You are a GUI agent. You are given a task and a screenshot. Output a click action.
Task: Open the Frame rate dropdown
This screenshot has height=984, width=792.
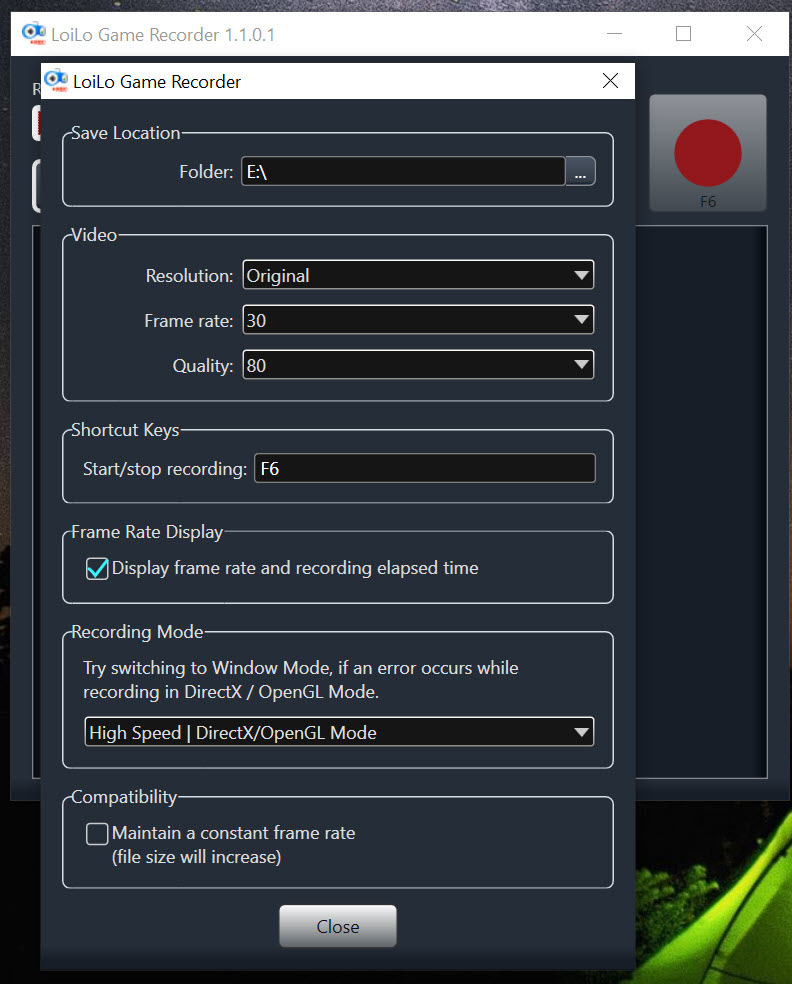coord(418,320)
